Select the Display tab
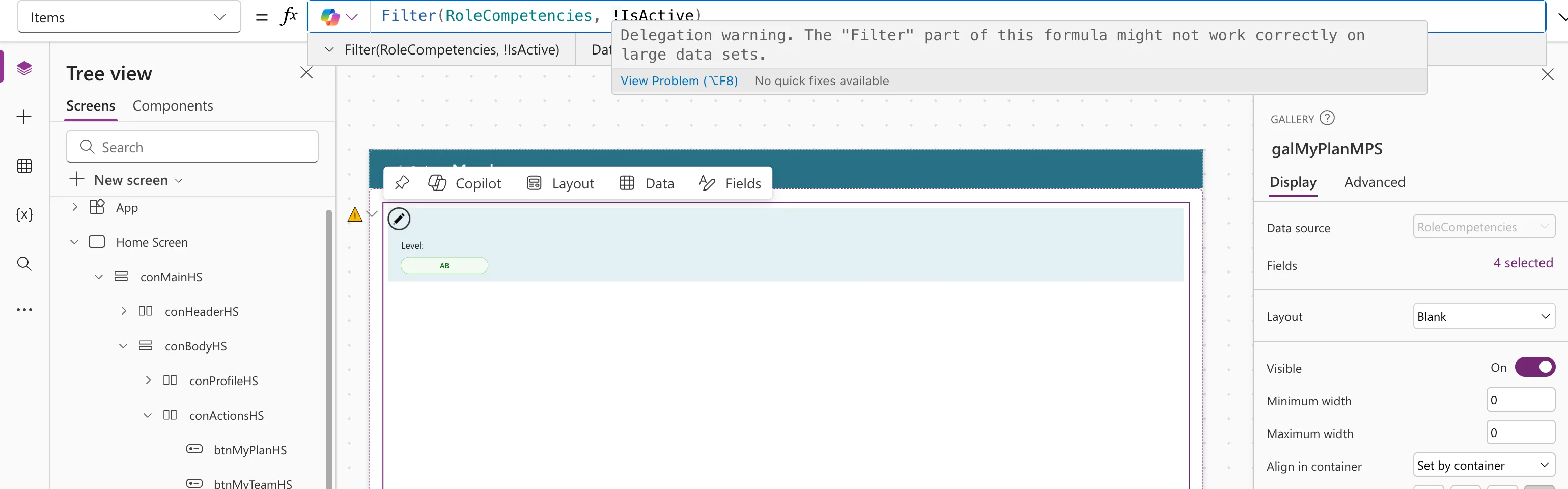1568x489 pixels. click(x=1293, y=182)
